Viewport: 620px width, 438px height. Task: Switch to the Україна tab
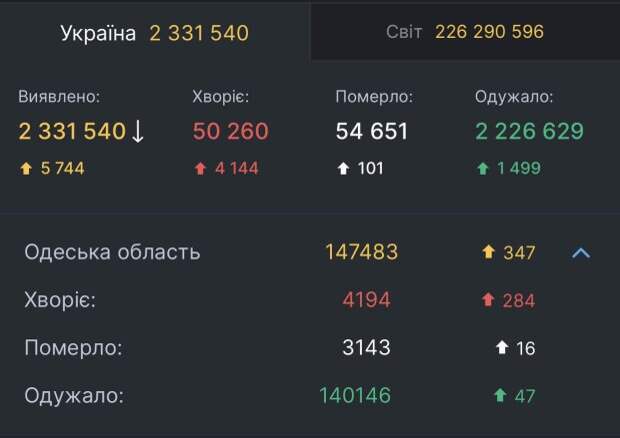[154, 33]
